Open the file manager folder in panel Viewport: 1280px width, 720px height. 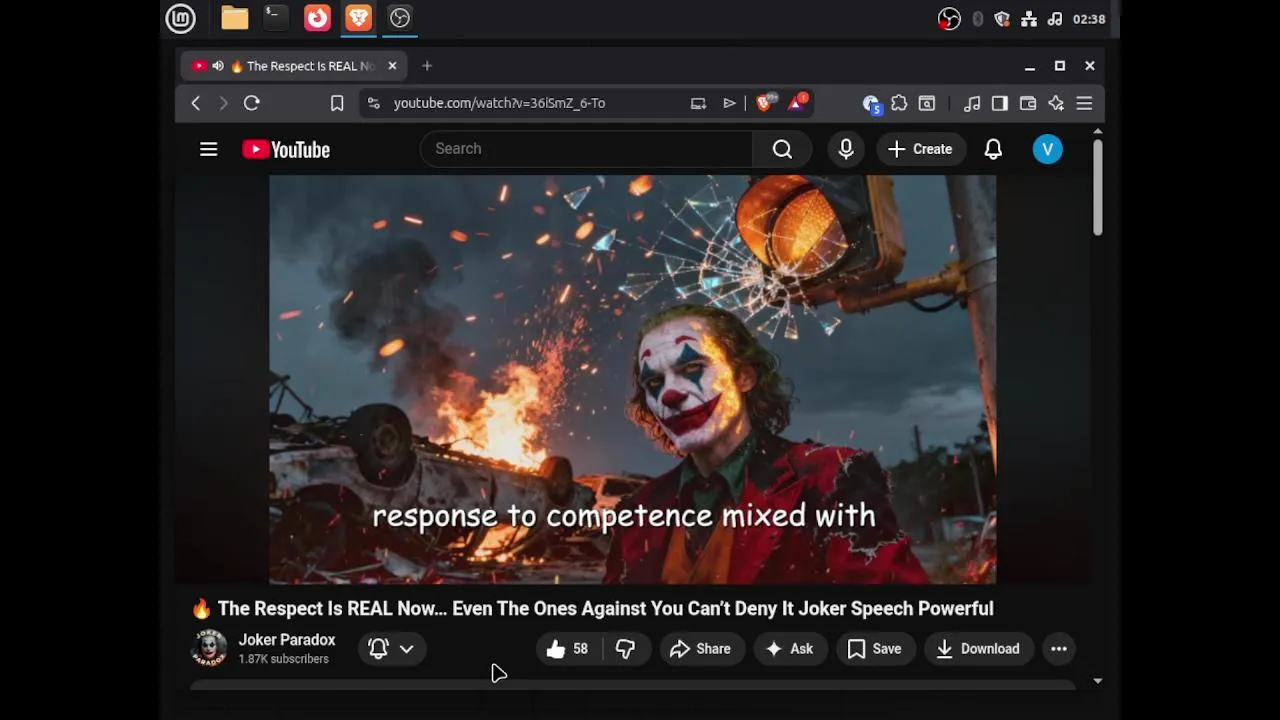click(x=235, y=18)
